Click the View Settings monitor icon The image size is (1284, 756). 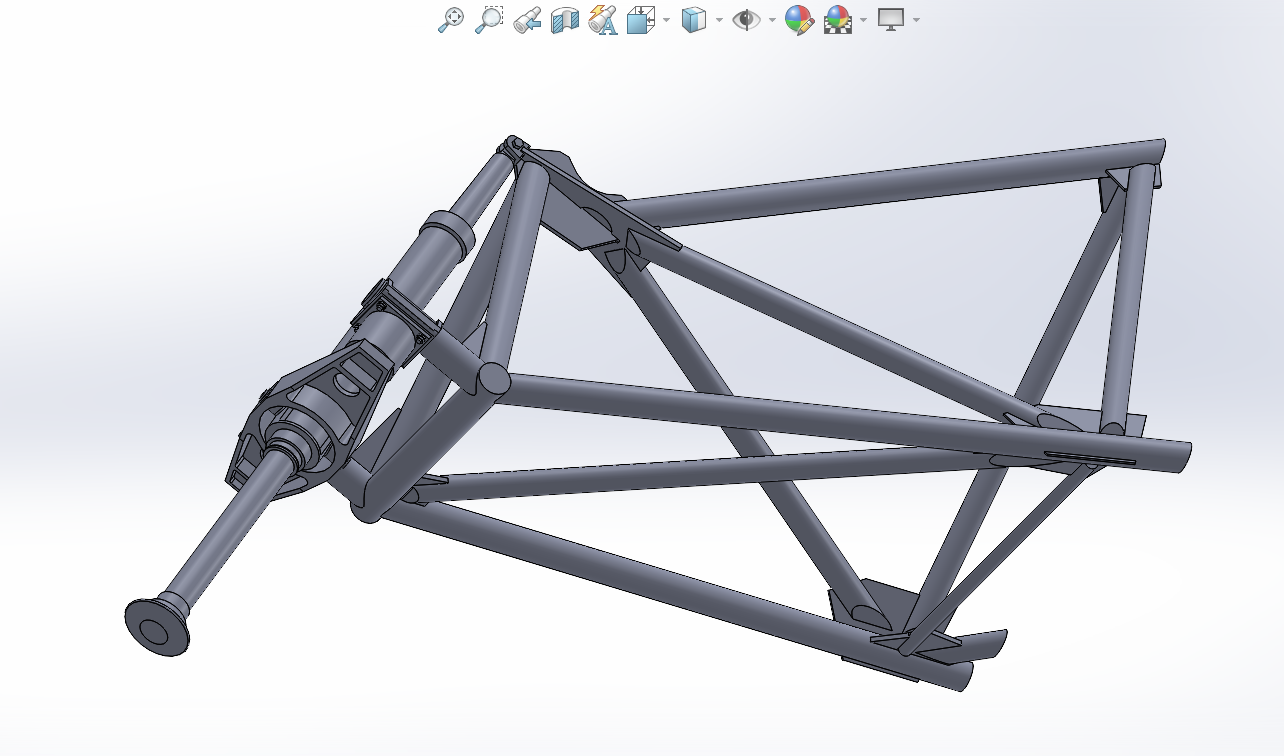pyautogui.click(x=891, y=19)
